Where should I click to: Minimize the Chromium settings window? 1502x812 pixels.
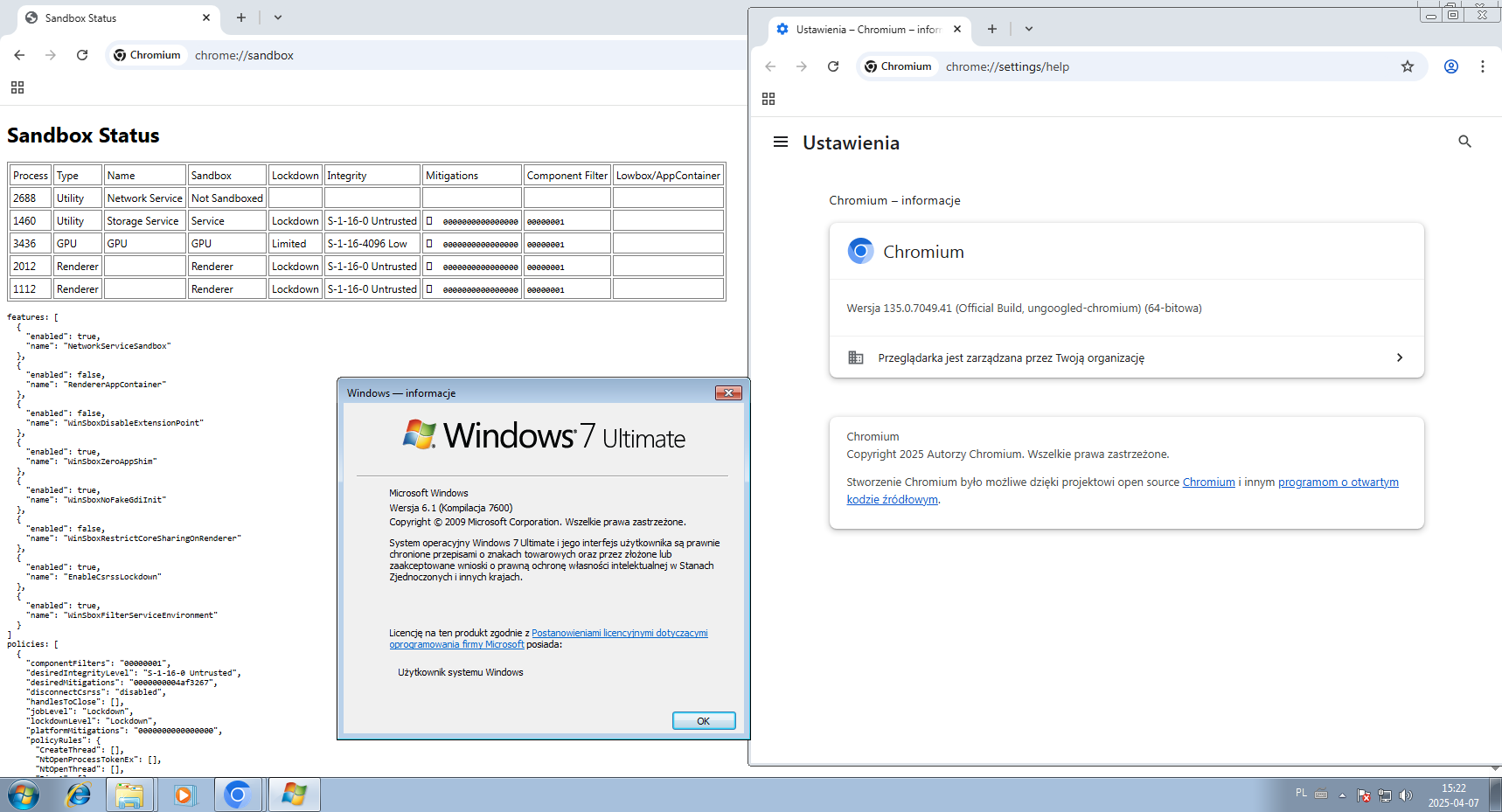(x=1431, y=15)
